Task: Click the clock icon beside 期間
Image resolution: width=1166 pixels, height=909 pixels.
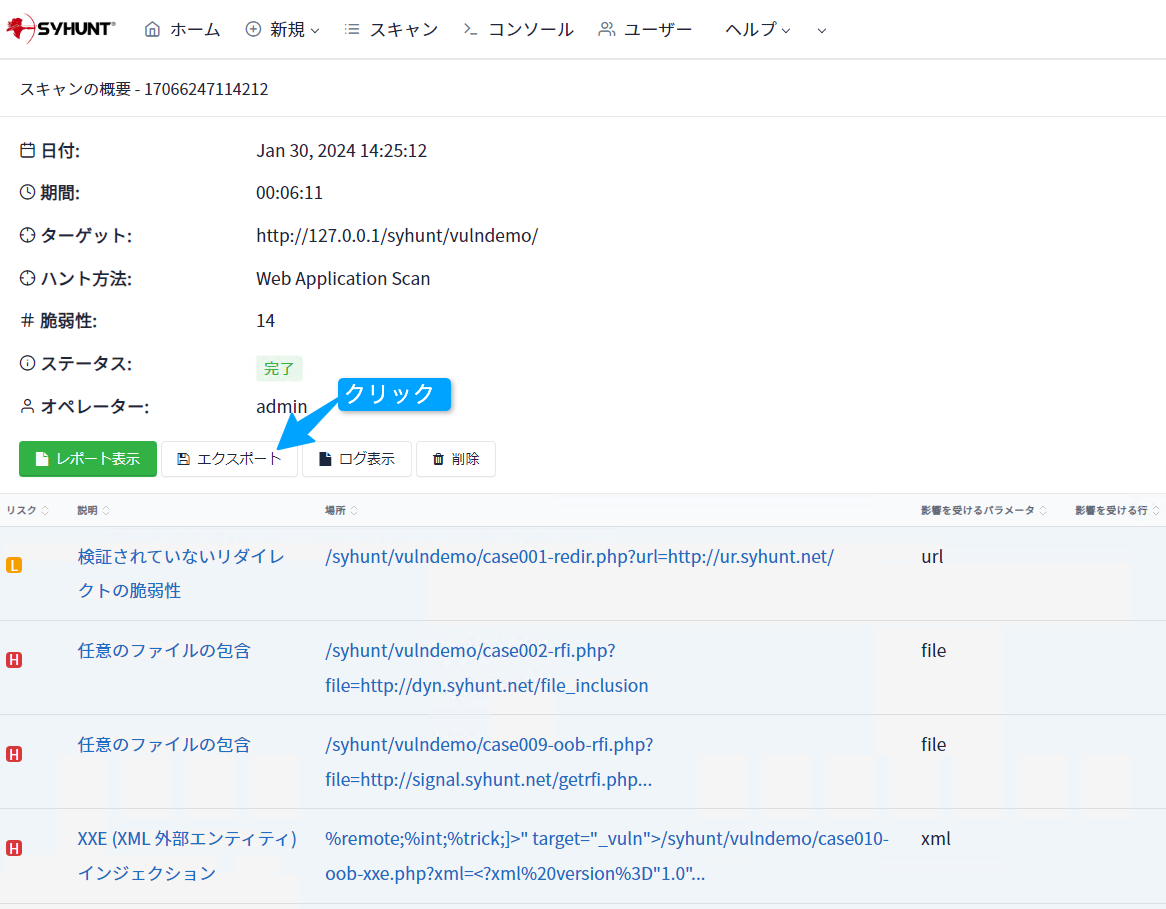Action: (x=28, y=192)
